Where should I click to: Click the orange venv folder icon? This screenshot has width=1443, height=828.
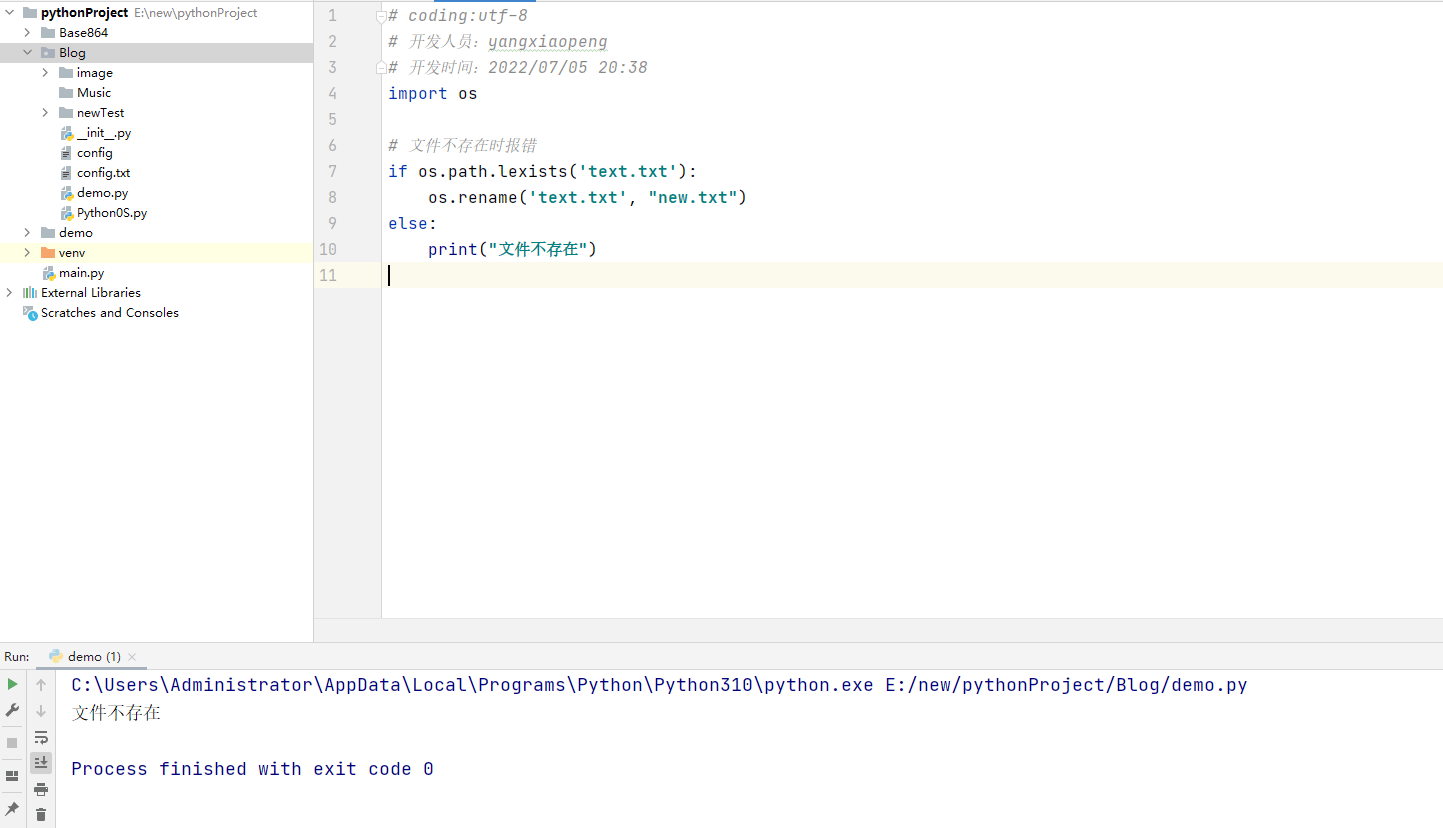click(48, 253)
